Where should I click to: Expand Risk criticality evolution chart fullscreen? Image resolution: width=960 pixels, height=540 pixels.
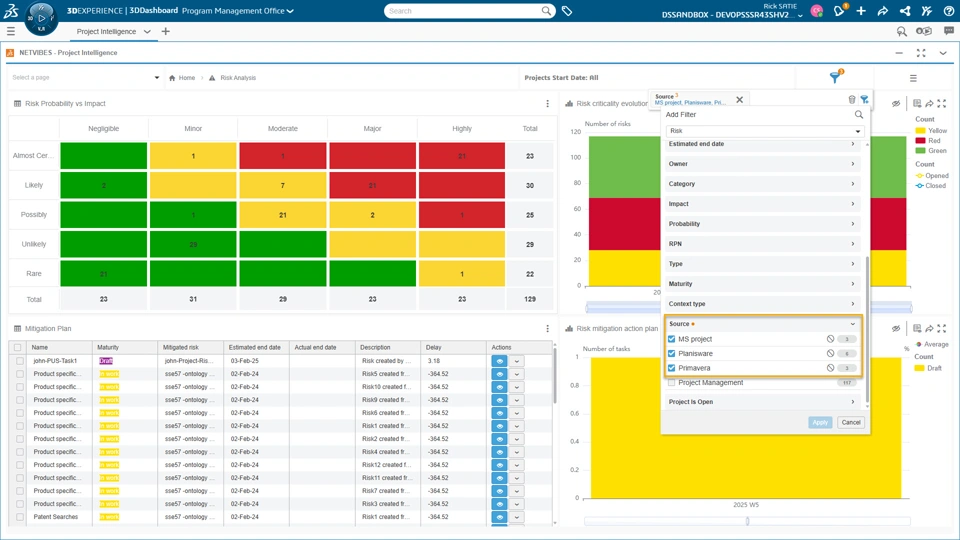pyautogui.click(x=942, y=103)
